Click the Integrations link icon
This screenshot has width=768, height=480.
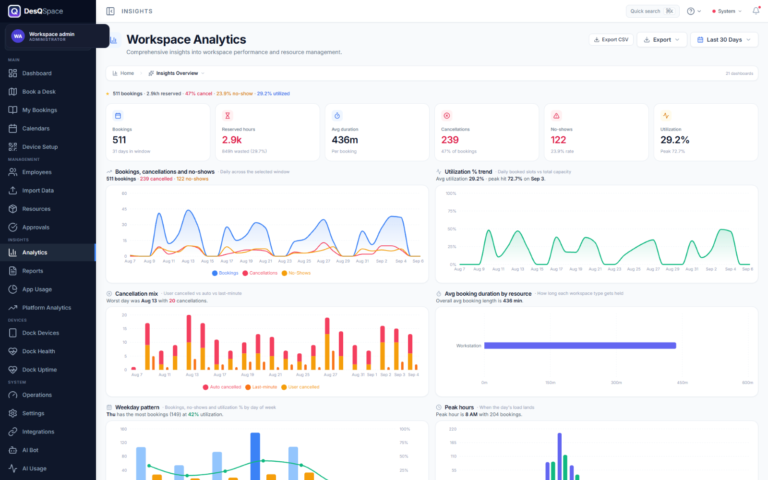pyautogui.click(x=13, y=432)
